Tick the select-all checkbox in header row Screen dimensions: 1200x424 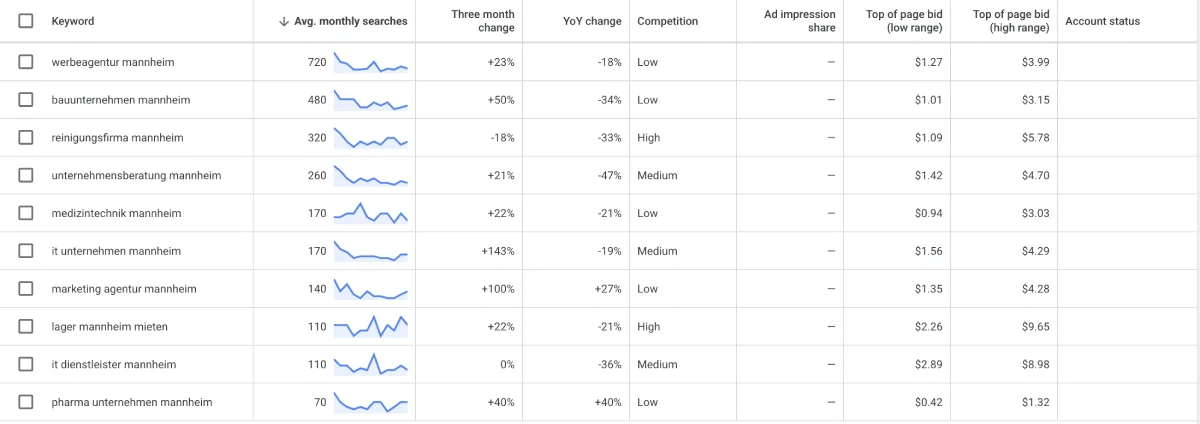(x=26, y=21)
